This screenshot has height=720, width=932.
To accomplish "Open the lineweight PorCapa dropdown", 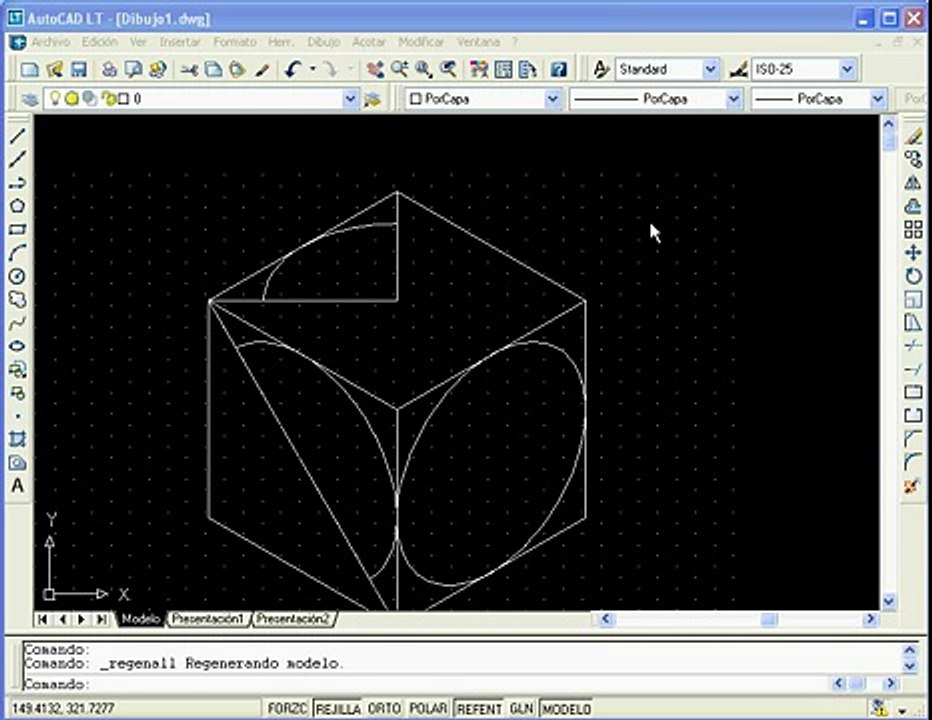I will pos(877,99).
